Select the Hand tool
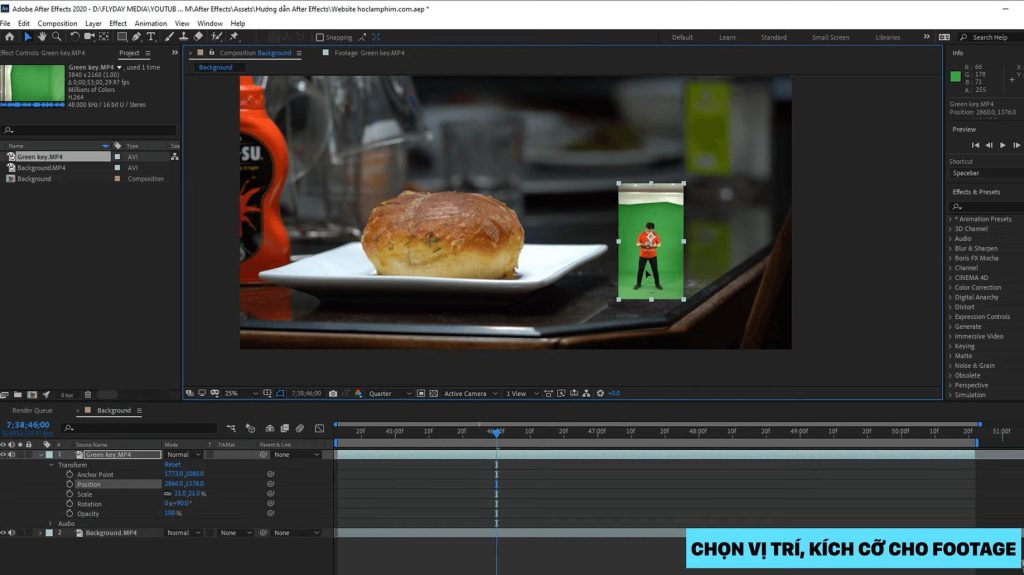Image resolution: width=1024 pixels, height=575 pixels. pyautogui.click(x=42, y=37)
